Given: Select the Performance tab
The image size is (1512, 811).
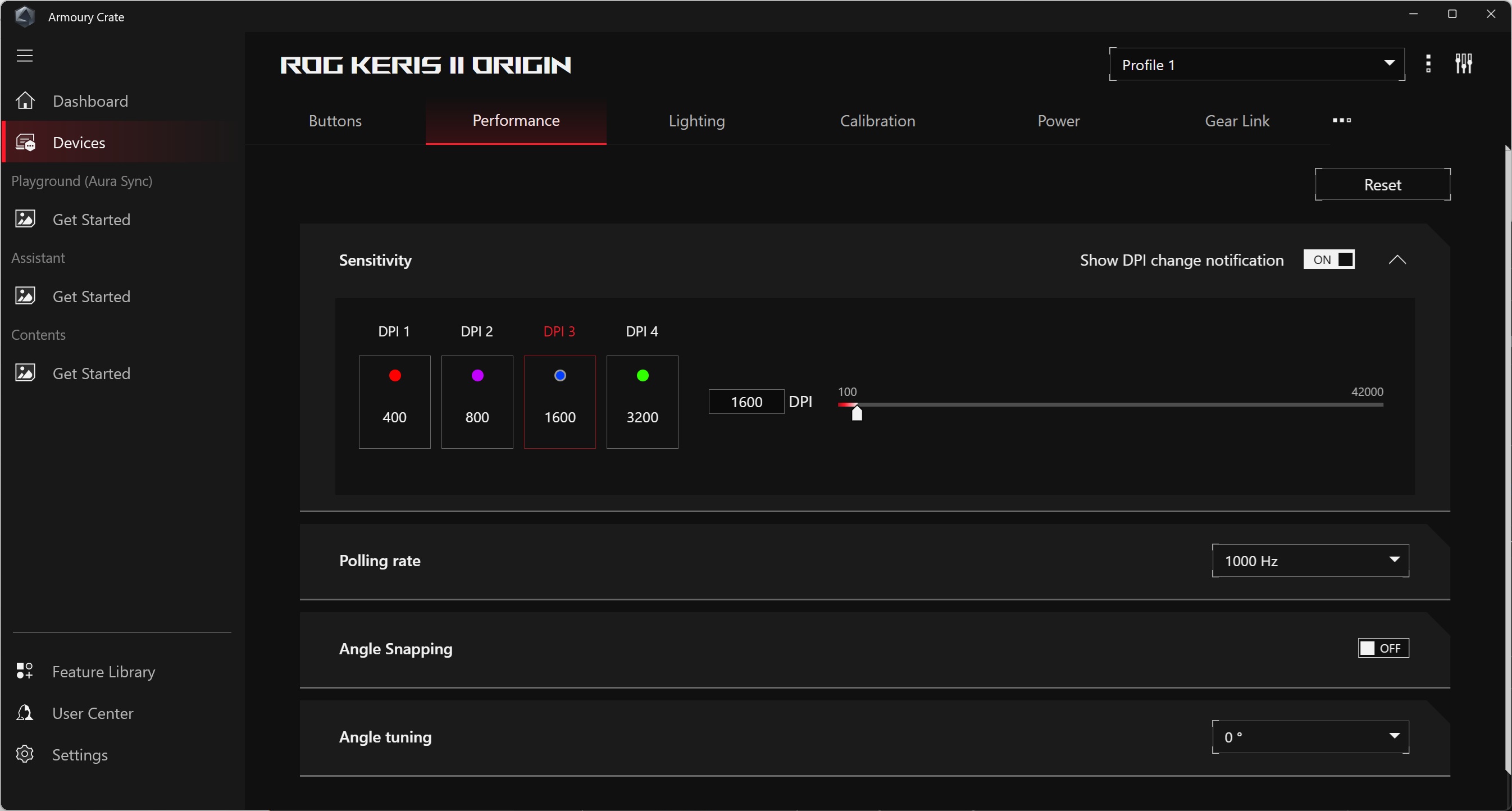Looking at the screenshot, I should click(516, 121).
